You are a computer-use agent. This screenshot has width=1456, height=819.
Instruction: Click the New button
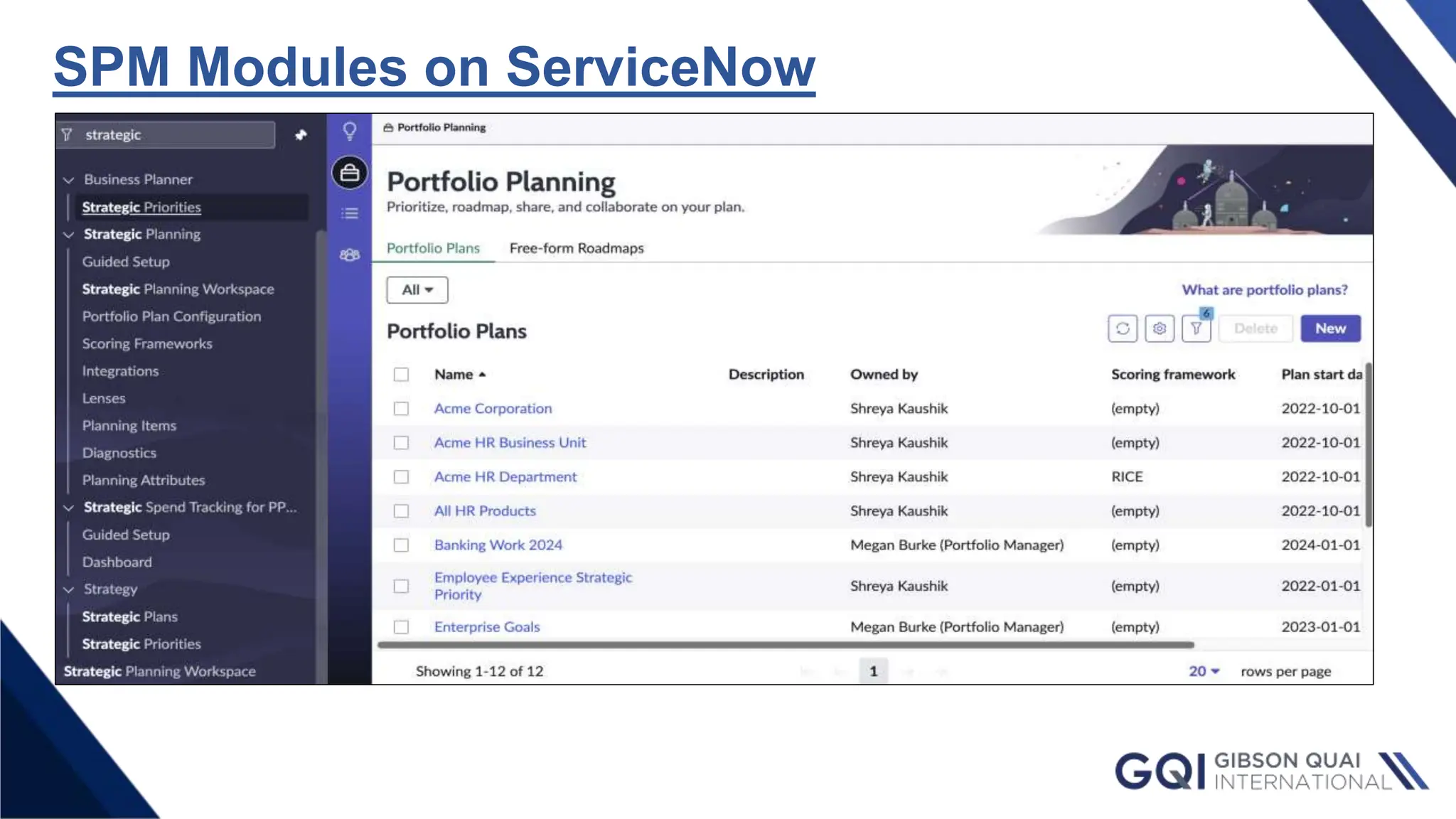[x=1330, y=328]
